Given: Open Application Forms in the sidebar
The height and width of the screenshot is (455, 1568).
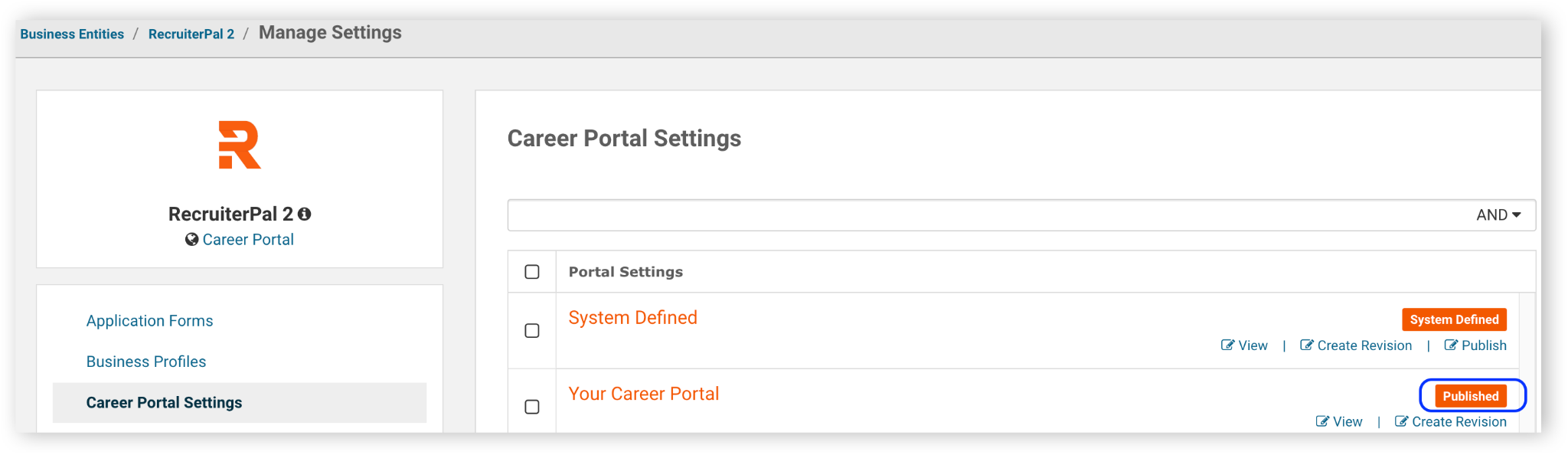Looking at the screenshot, I should 149,321.
